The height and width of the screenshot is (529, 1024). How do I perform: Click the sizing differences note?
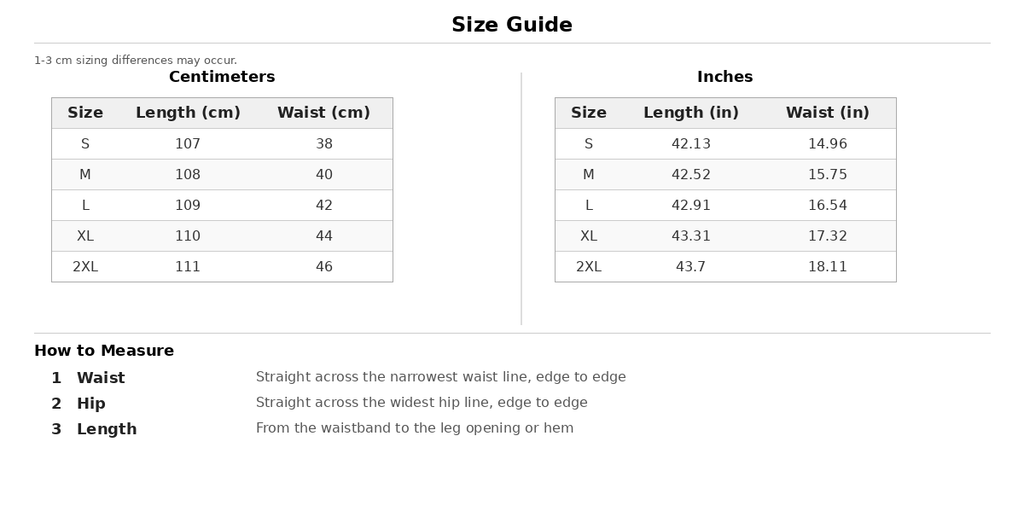tap(136, 60)
